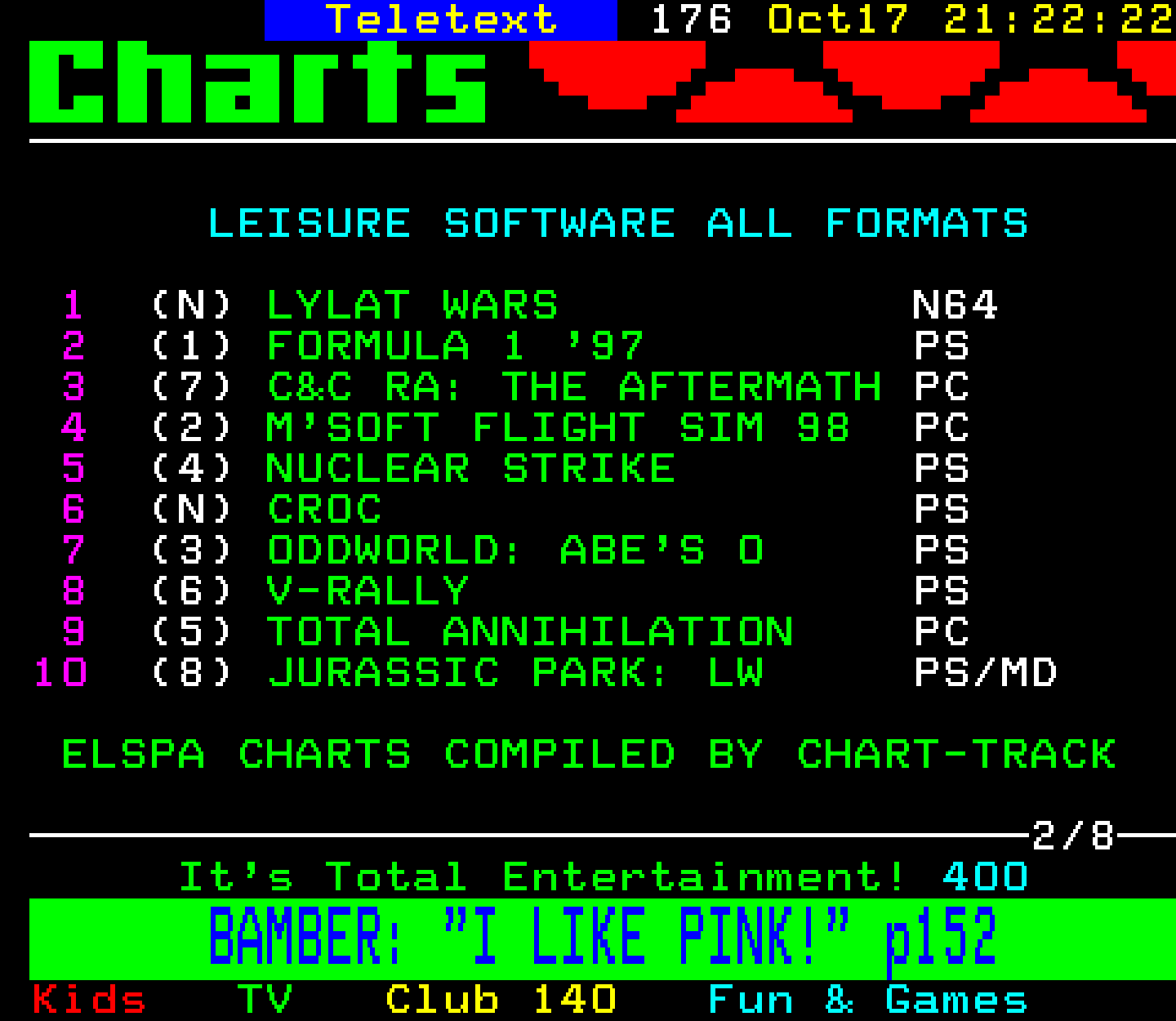Image resolution: width=1176 pixels, height=1021 pixels.
Task: Click the Total Entertainment 400 promo line
Action: pyautogui.click(x=603, y=877)
